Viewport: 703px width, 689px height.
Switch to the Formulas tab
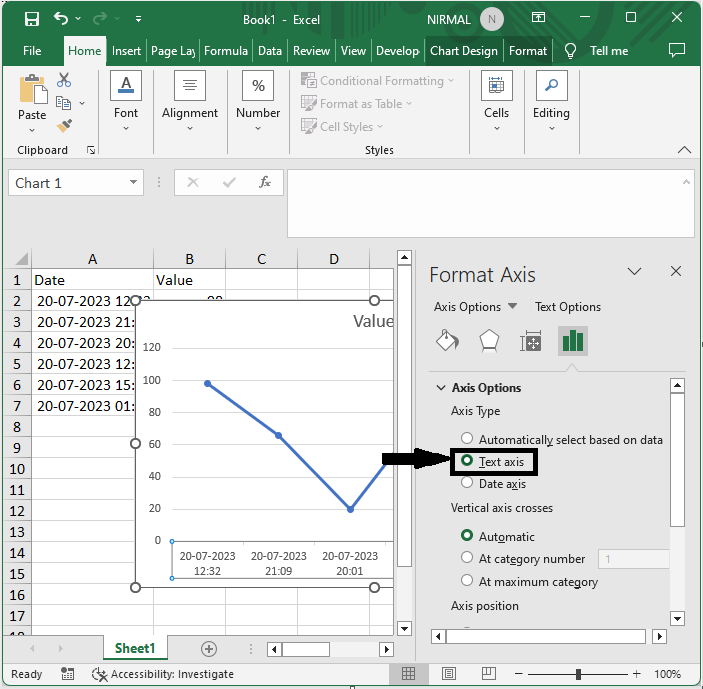pos(226,51)
